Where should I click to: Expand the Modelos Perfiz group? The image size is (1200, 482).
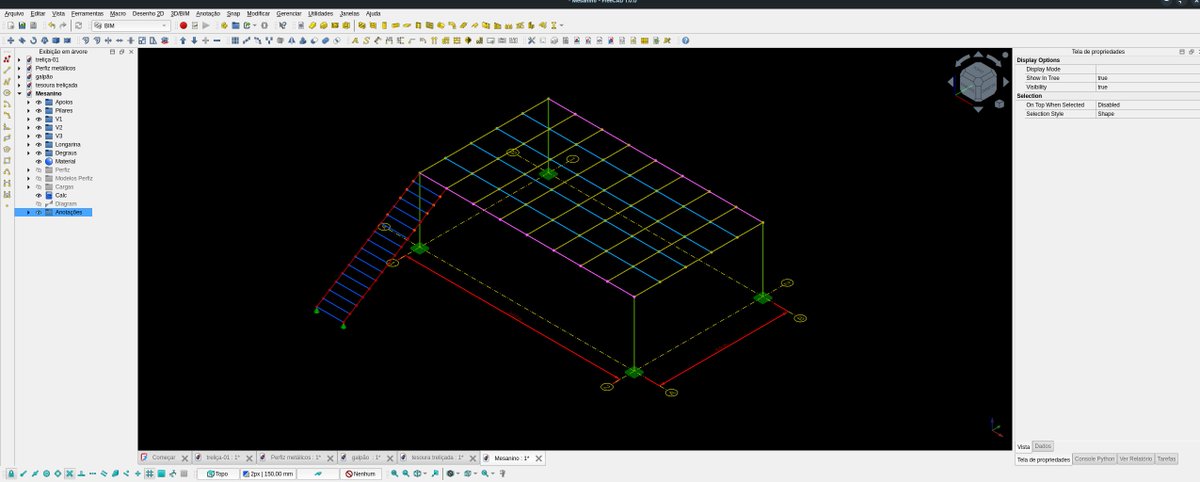28,178
